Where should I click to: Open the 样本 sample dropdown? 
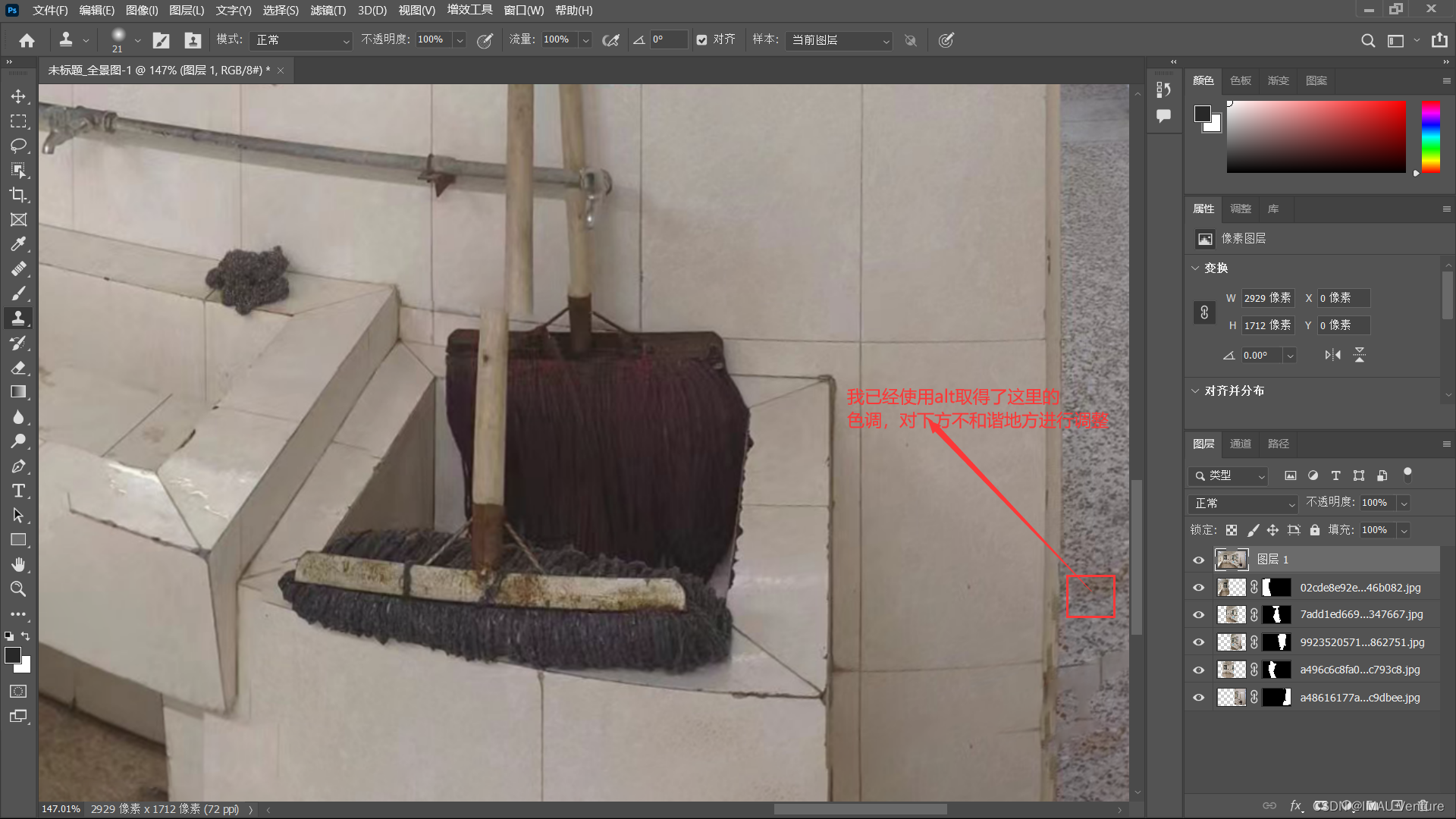point(839,40)
